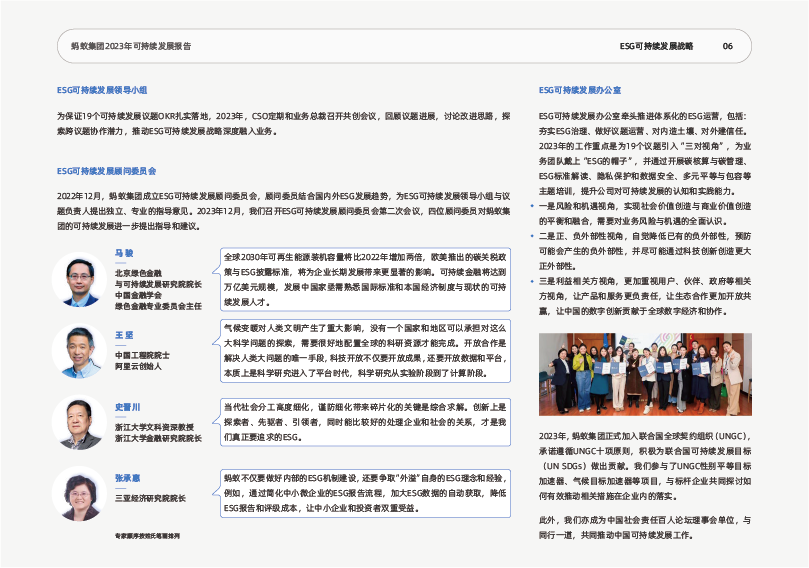Screen dimensions: 809x568
Task: Click the page number 06
Action: 727,46
